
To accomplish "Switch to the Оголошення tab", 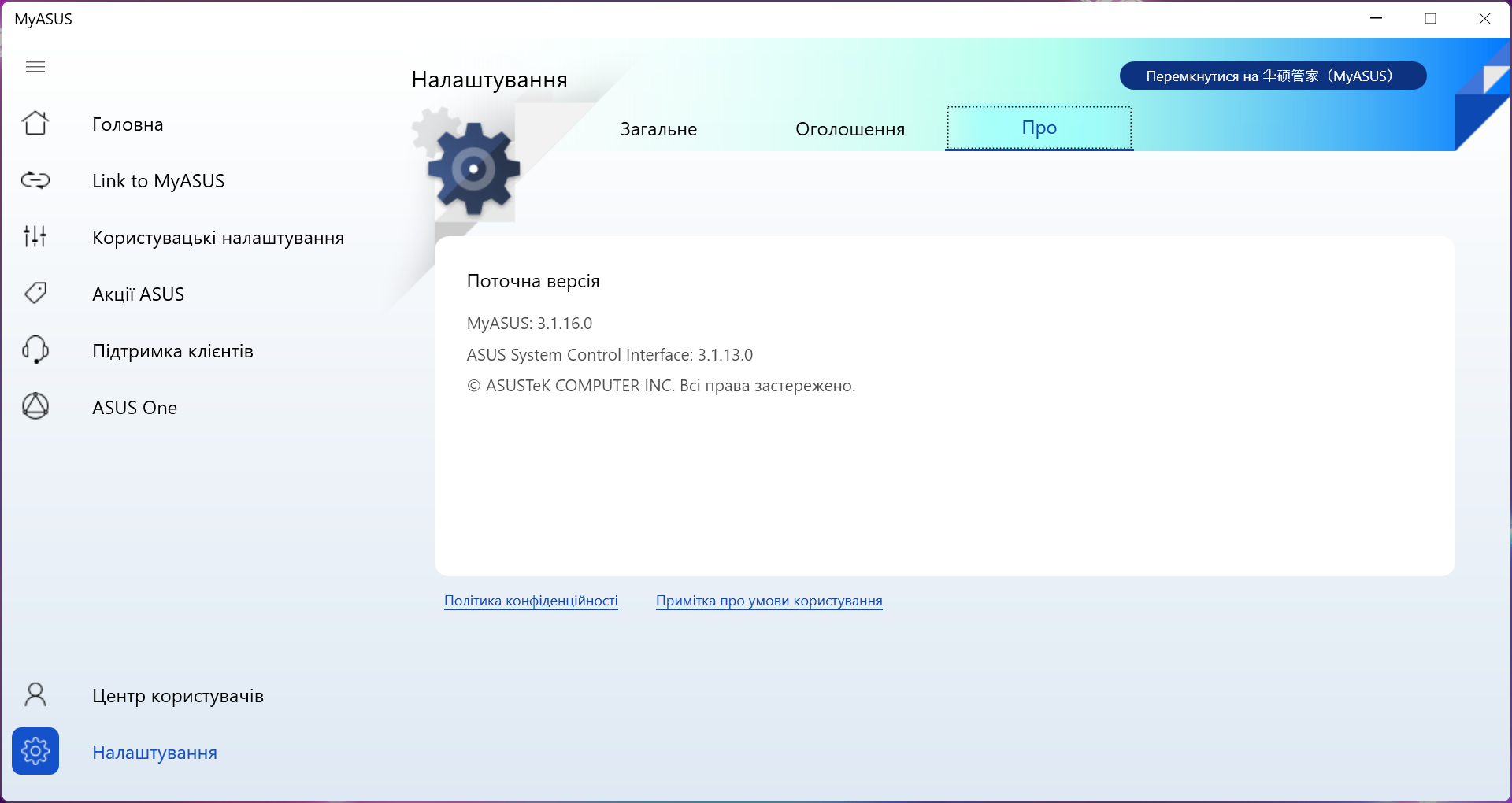I will pos(850,129).
